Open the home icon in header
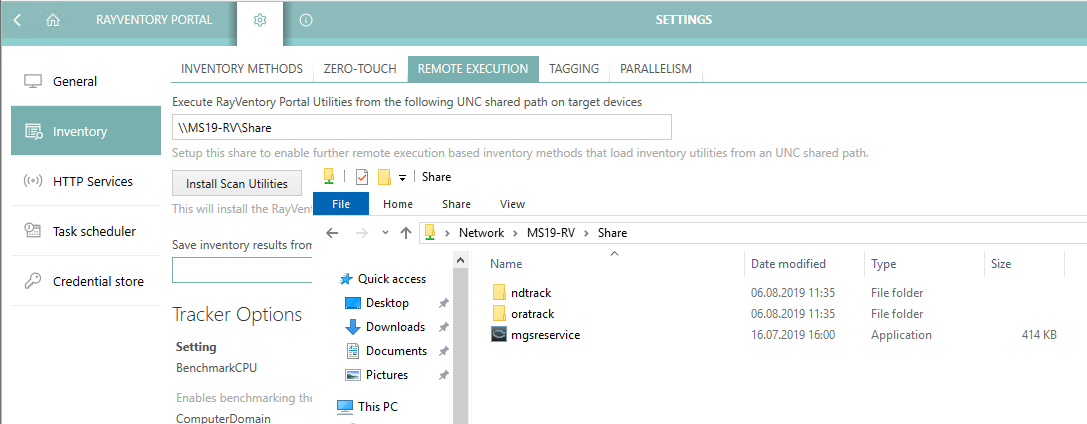Screen dimensions: 1087x424 [x=53, y=20]
